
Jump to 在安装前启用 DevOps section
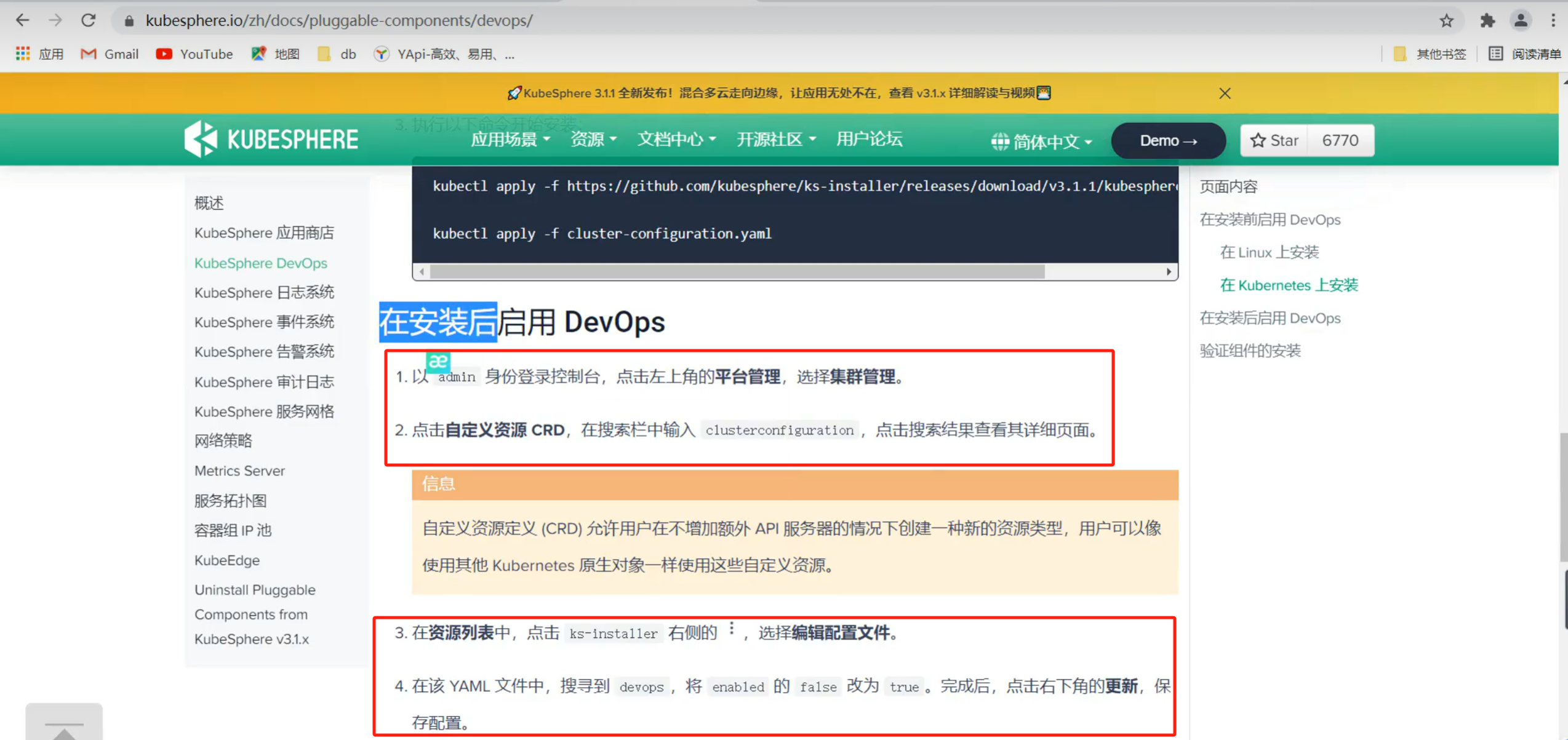(1270, 220)
